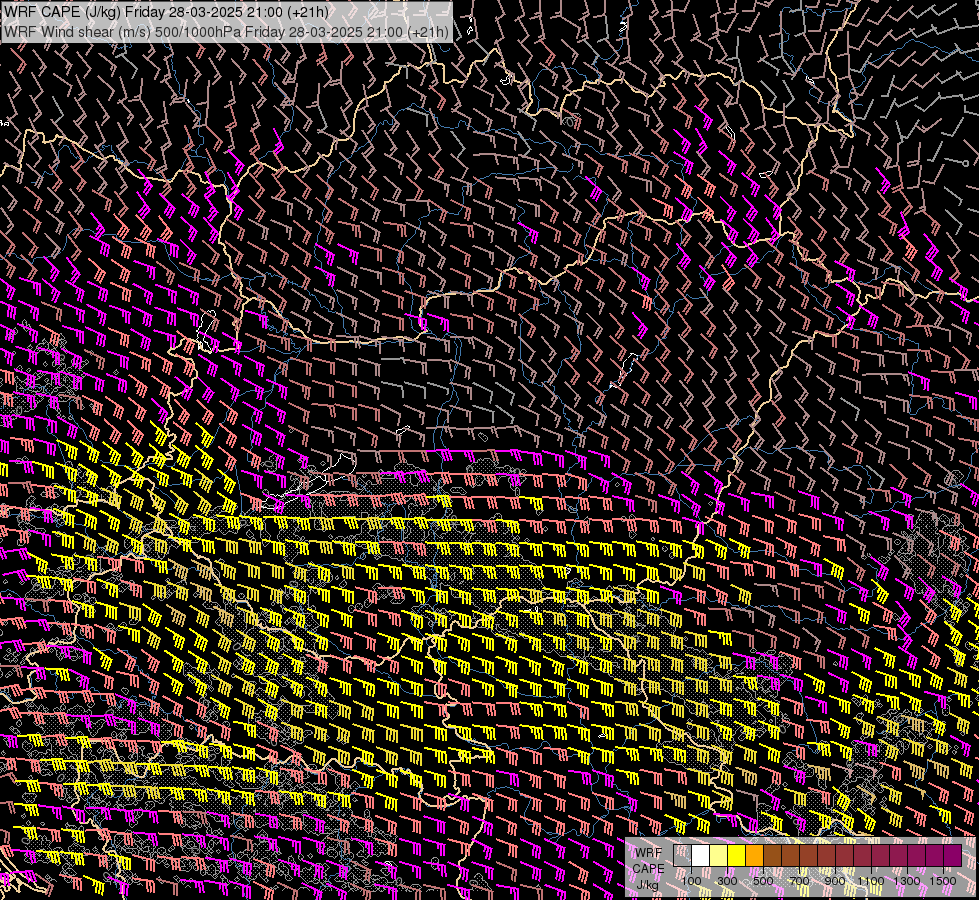Click the WRF Wind shear title line

pyautogui.click(x=227, y=32)
